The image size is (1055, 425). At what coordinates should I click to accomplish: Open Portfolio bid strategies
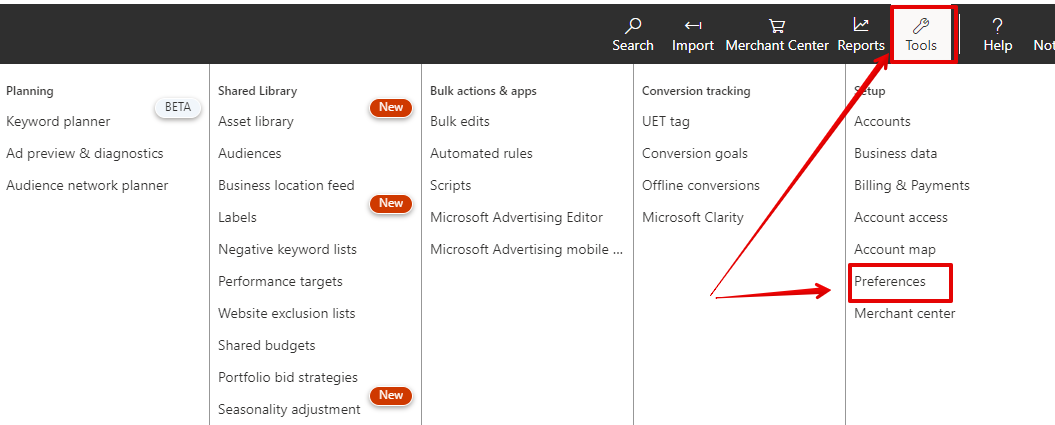click(288, 377)
